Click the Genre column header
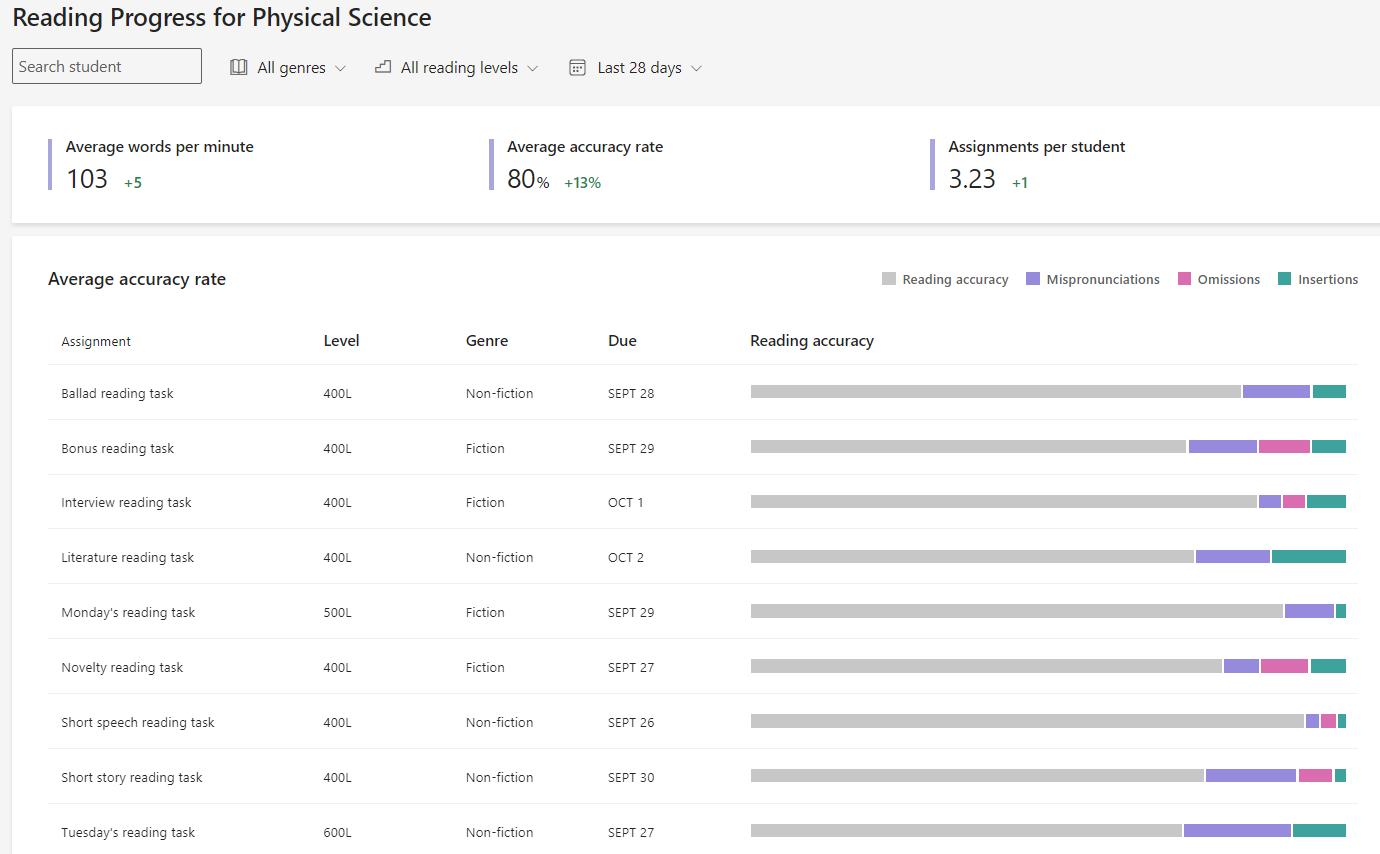 coord(487,341)
